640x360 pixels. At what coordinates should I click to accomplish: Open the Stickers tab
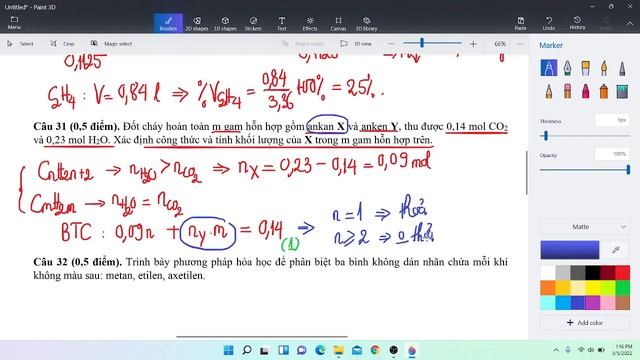pos(253,23)
